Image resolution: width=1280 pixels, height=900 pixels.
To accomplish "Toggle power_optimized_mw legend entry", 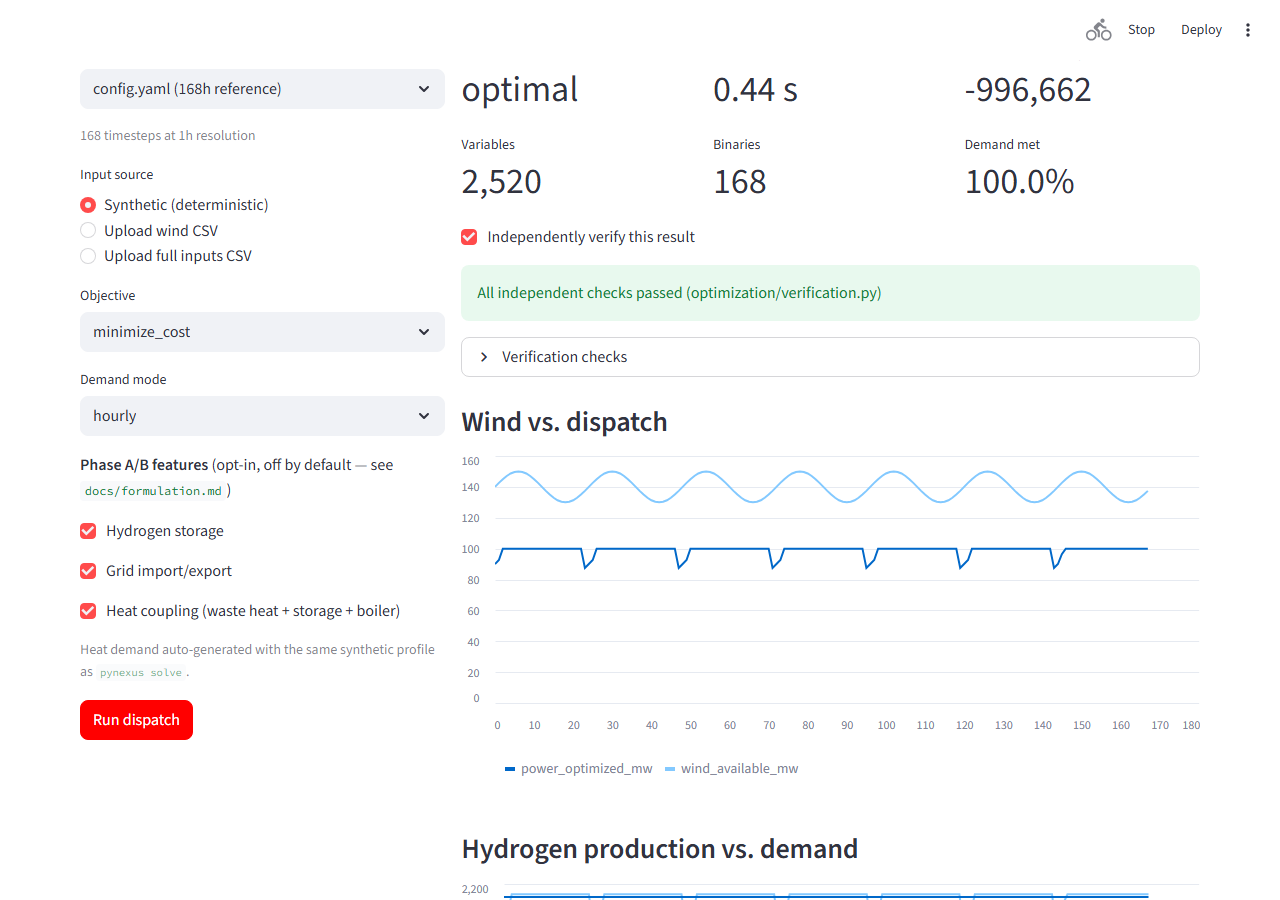I will point(579,769).
